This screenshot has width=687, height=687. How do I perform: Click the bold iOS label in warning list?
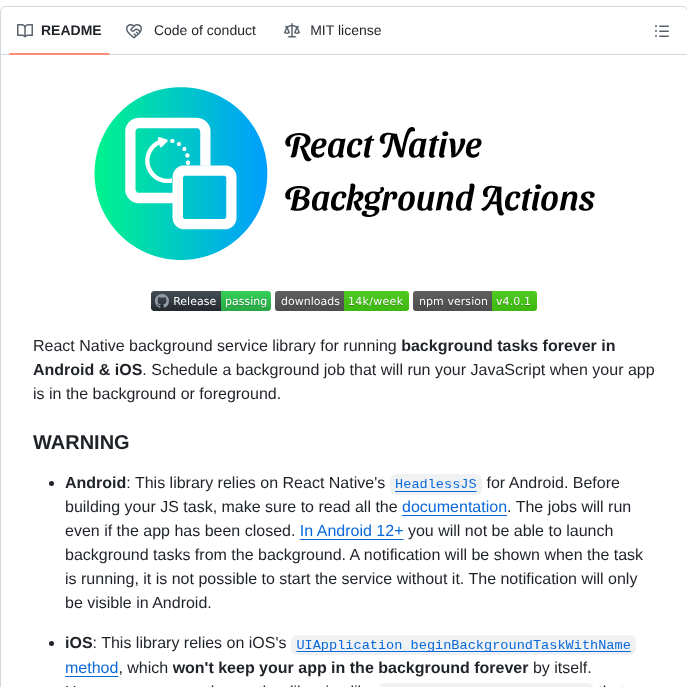pos(79,643)
